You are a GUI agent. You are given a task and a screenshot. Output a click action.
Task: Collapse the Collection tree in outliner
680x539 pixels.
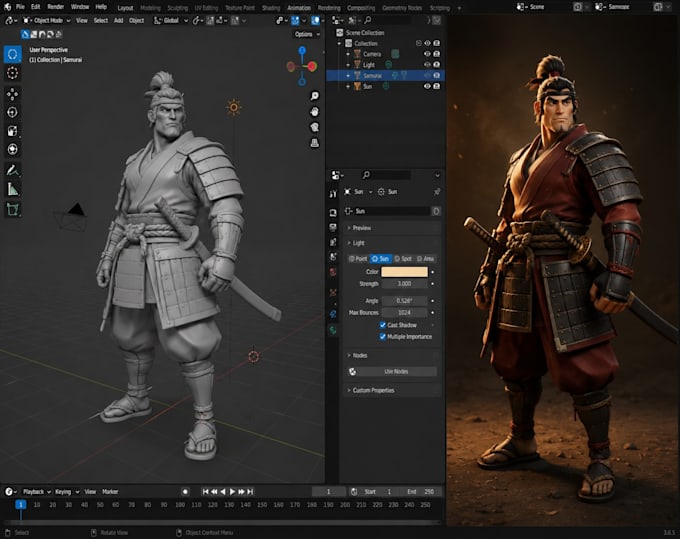pyautogui.click(x=340, y=43)
